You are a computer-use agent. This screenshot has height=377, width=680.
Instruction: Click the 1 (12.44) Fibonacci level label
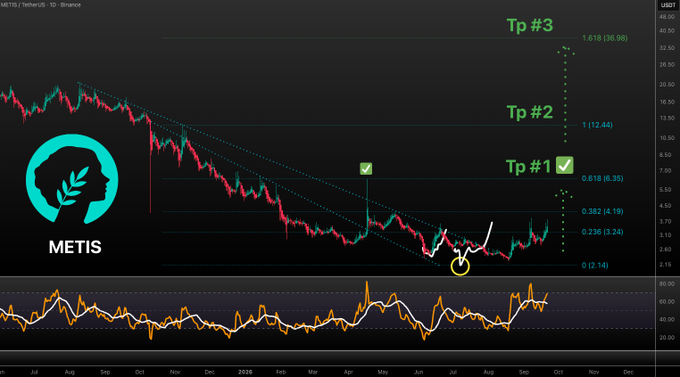[x=597, y=125]
